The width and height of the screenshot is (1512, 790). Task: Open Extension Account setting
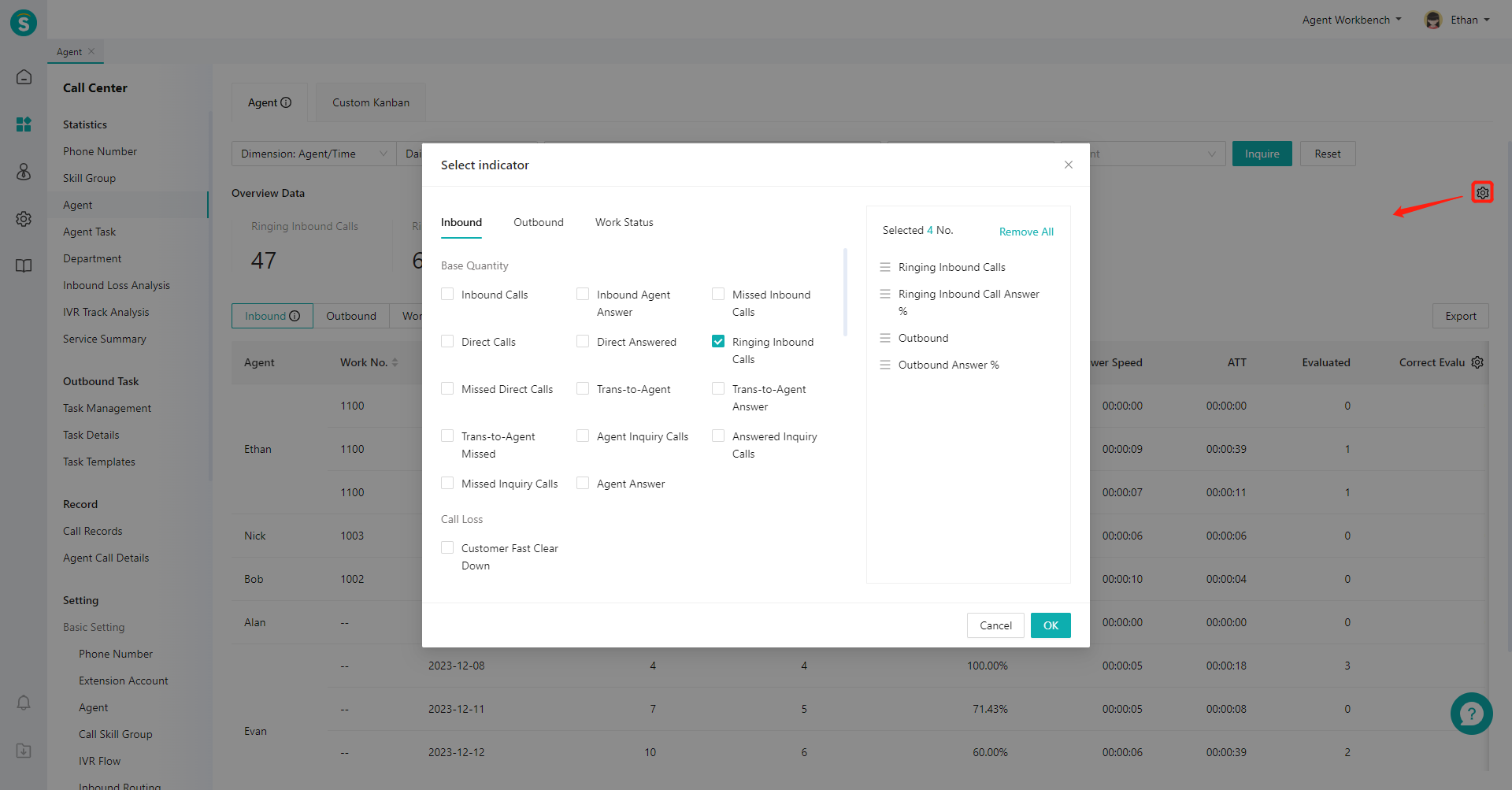pyautogui.click(x=124, y=681)
